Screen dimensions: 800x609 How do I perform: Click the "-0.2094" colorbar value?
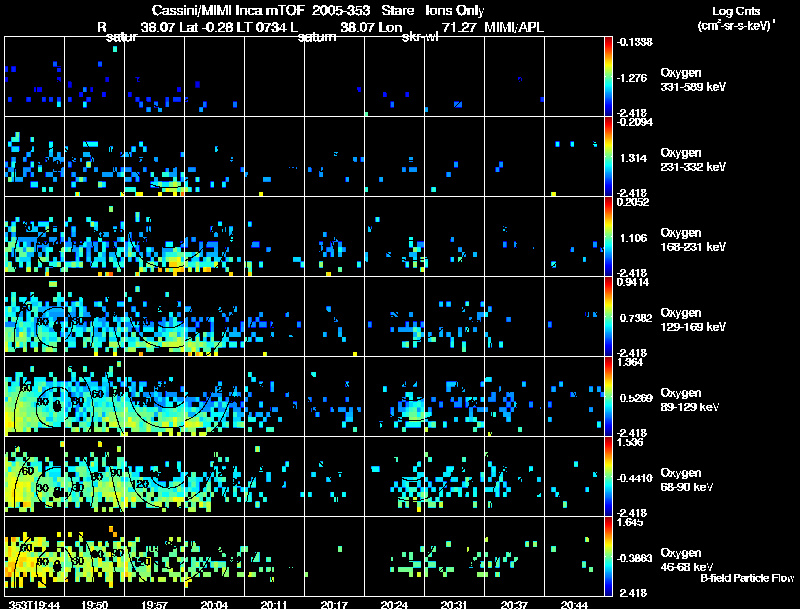pos(634,122)
